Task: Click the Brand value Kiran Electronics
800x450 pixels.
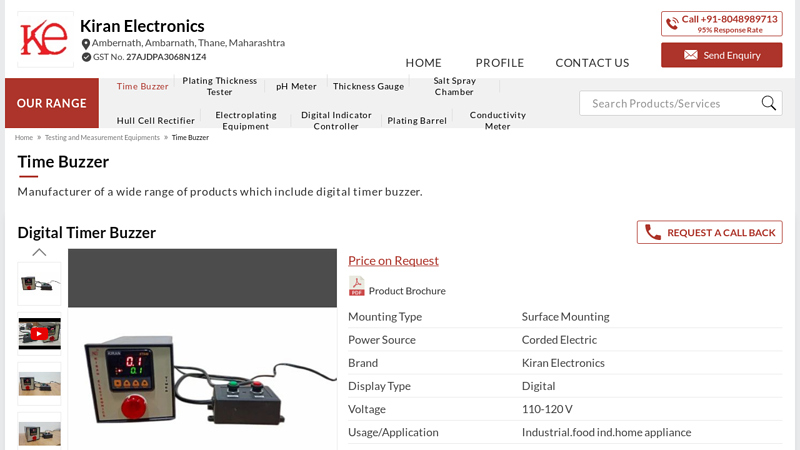Action: (563, 363)
